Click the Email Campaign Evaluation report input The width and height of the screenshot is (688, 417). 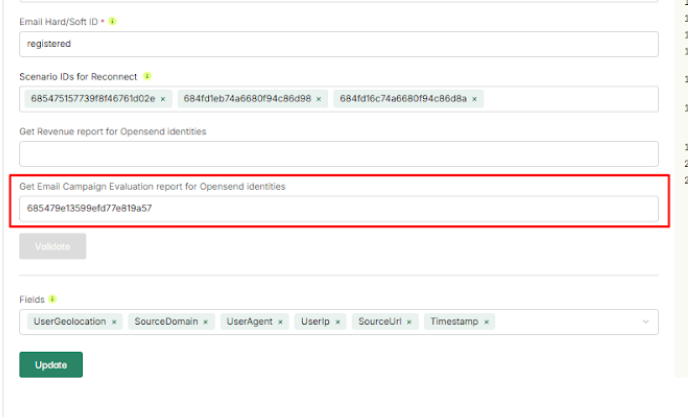[338, 209]
